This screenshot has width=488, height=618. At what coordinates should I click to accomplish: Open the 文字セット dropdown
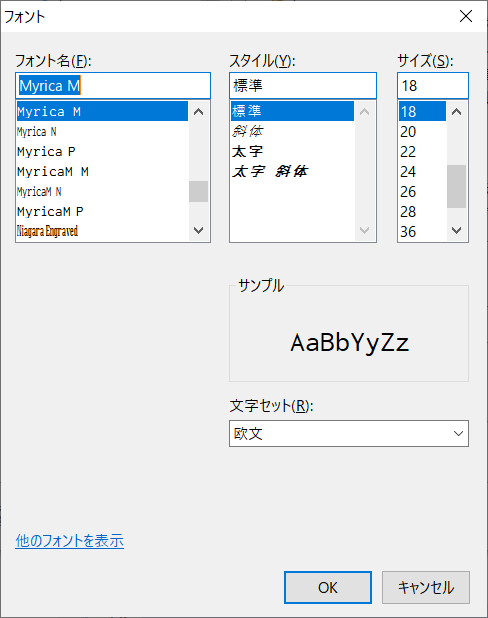(x=349, y=434)
